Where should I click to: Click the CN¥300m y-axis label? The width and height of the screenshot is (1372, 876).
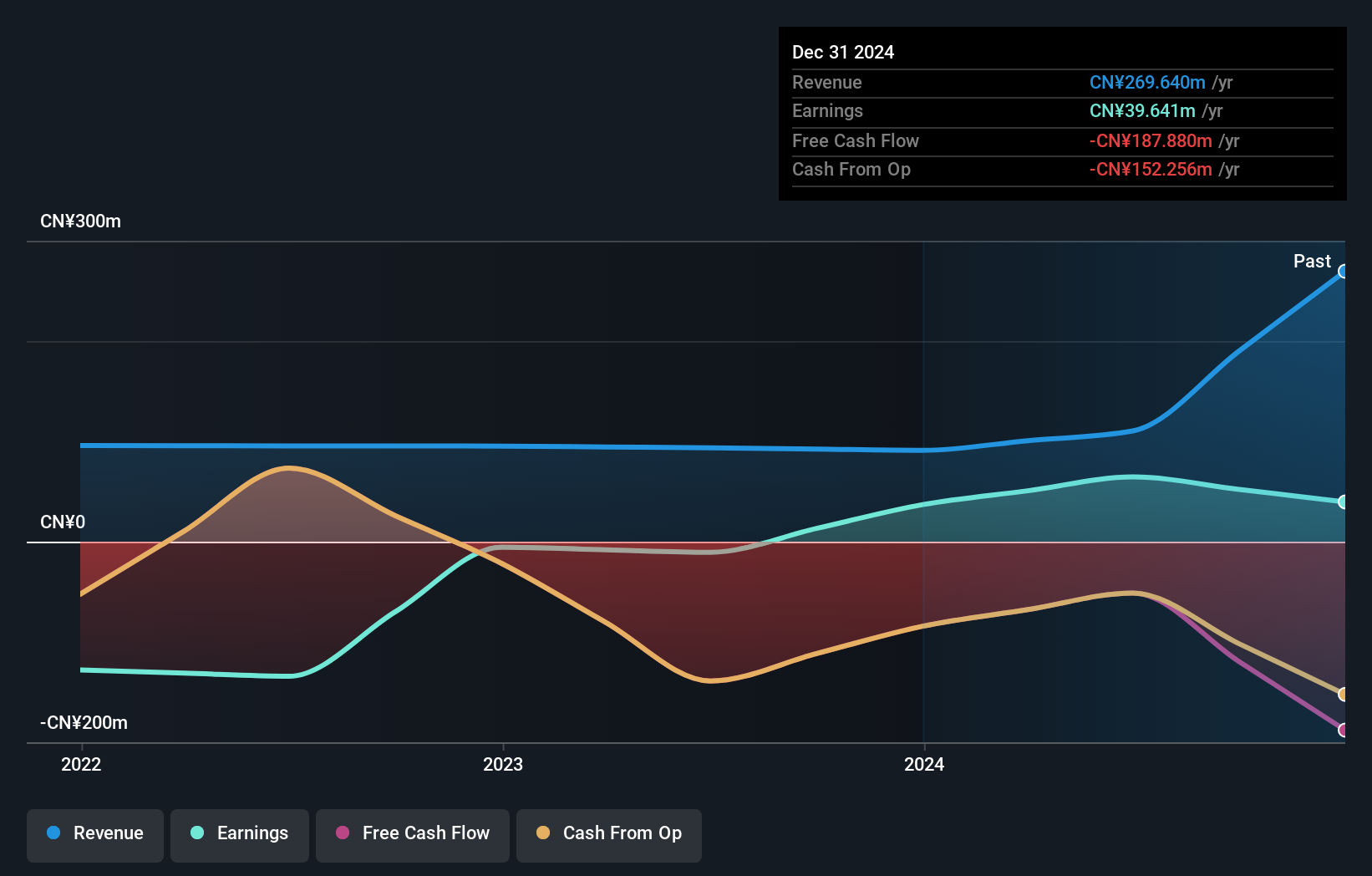click(x=80, y=222)
